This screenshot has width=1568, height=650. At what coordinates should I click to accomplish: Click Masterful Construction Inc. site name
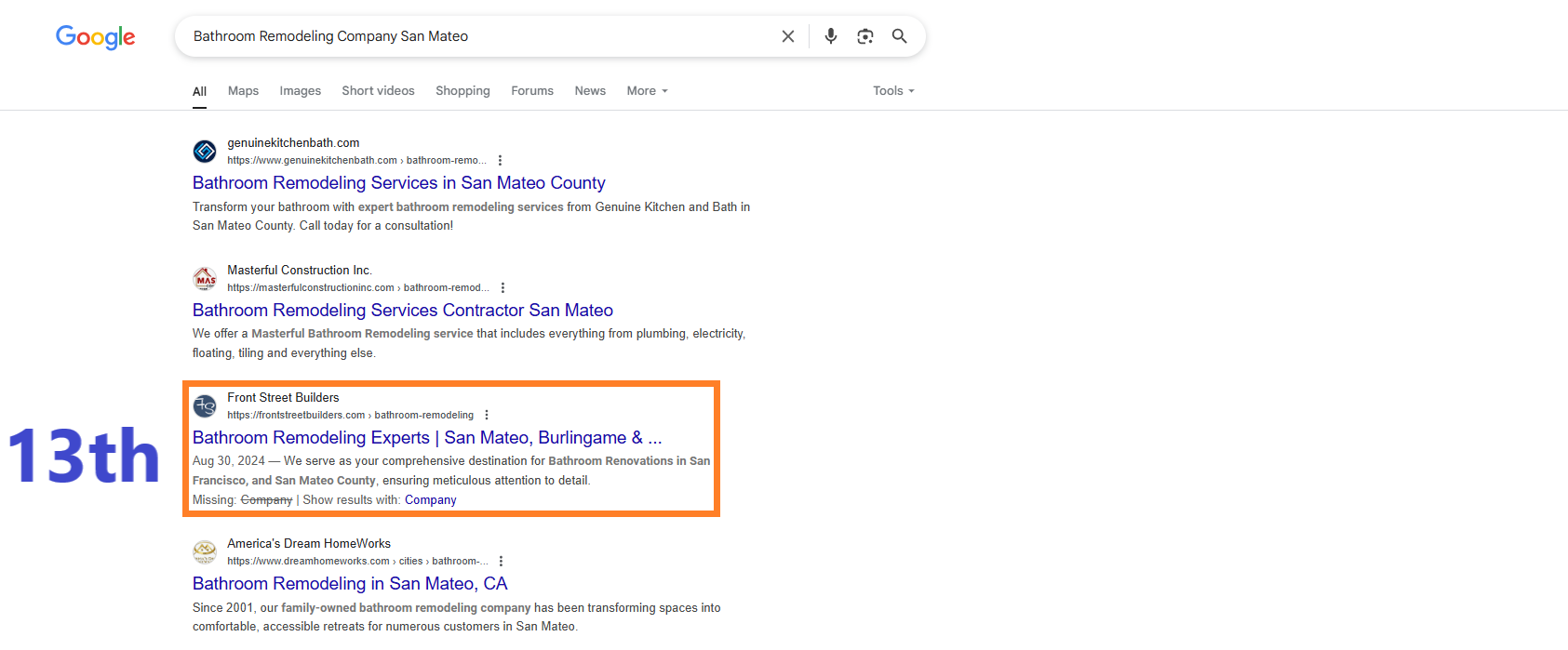300,271
